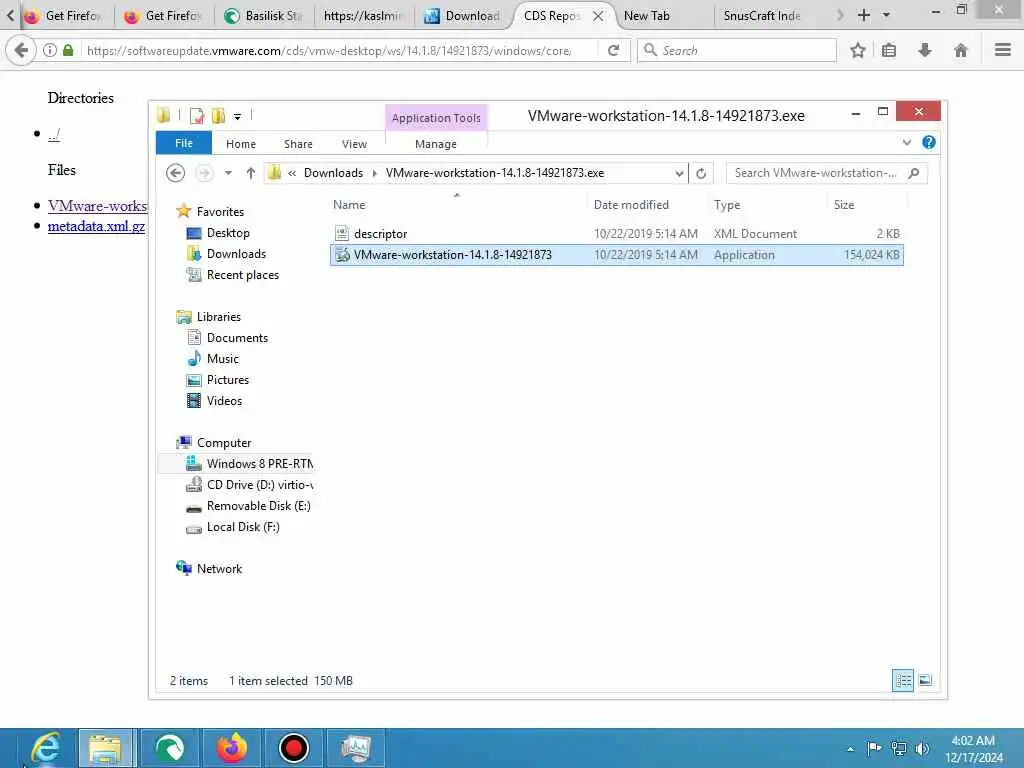Open Music library

tap(223, 359)
